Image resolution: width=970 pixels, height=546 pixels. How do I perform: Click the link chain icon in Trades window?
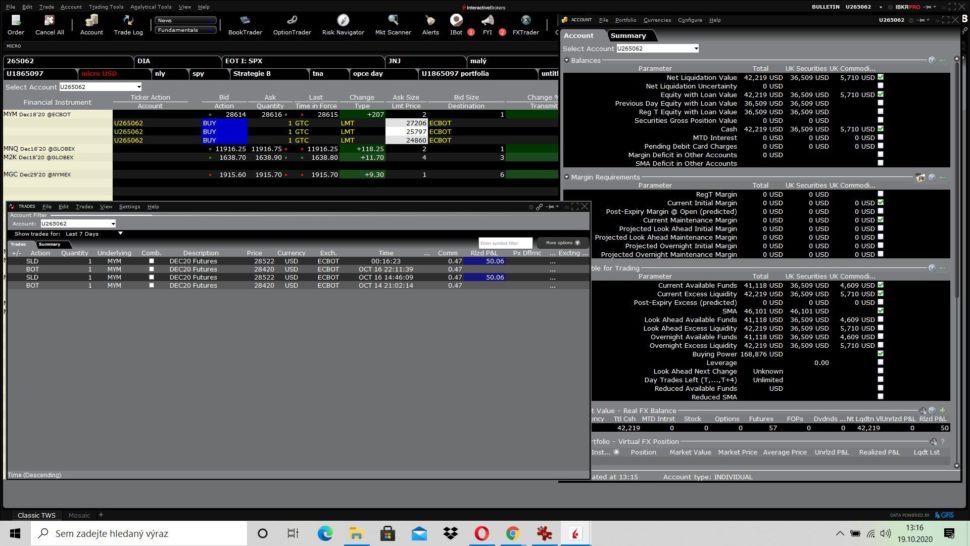click(539, 207)
